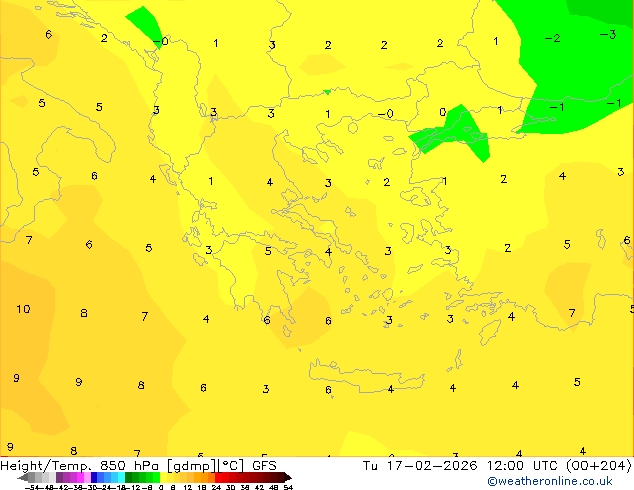Image resolution: width=634 pixels, height=490 pixels.
Task: Click the 'Height/Temp. 850 hPa' chart title
Action: coord(79,466)
